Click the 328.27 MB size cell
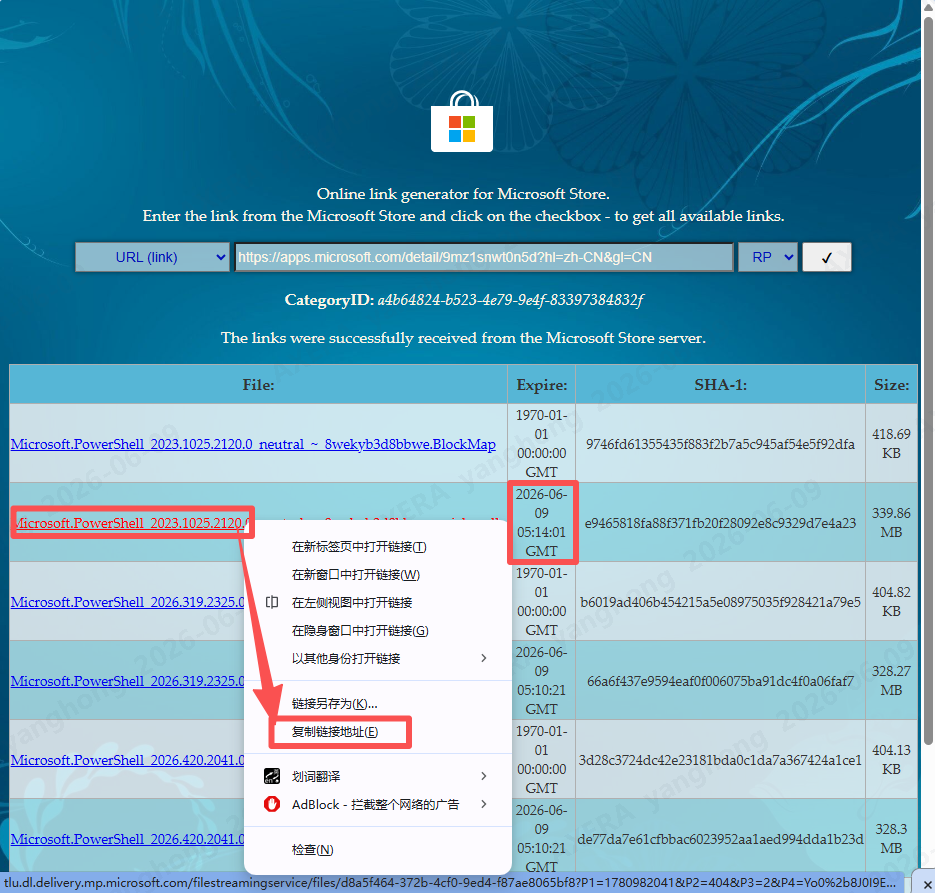Image resolution: width=935 pixels, height=893 pixels. 891,680
